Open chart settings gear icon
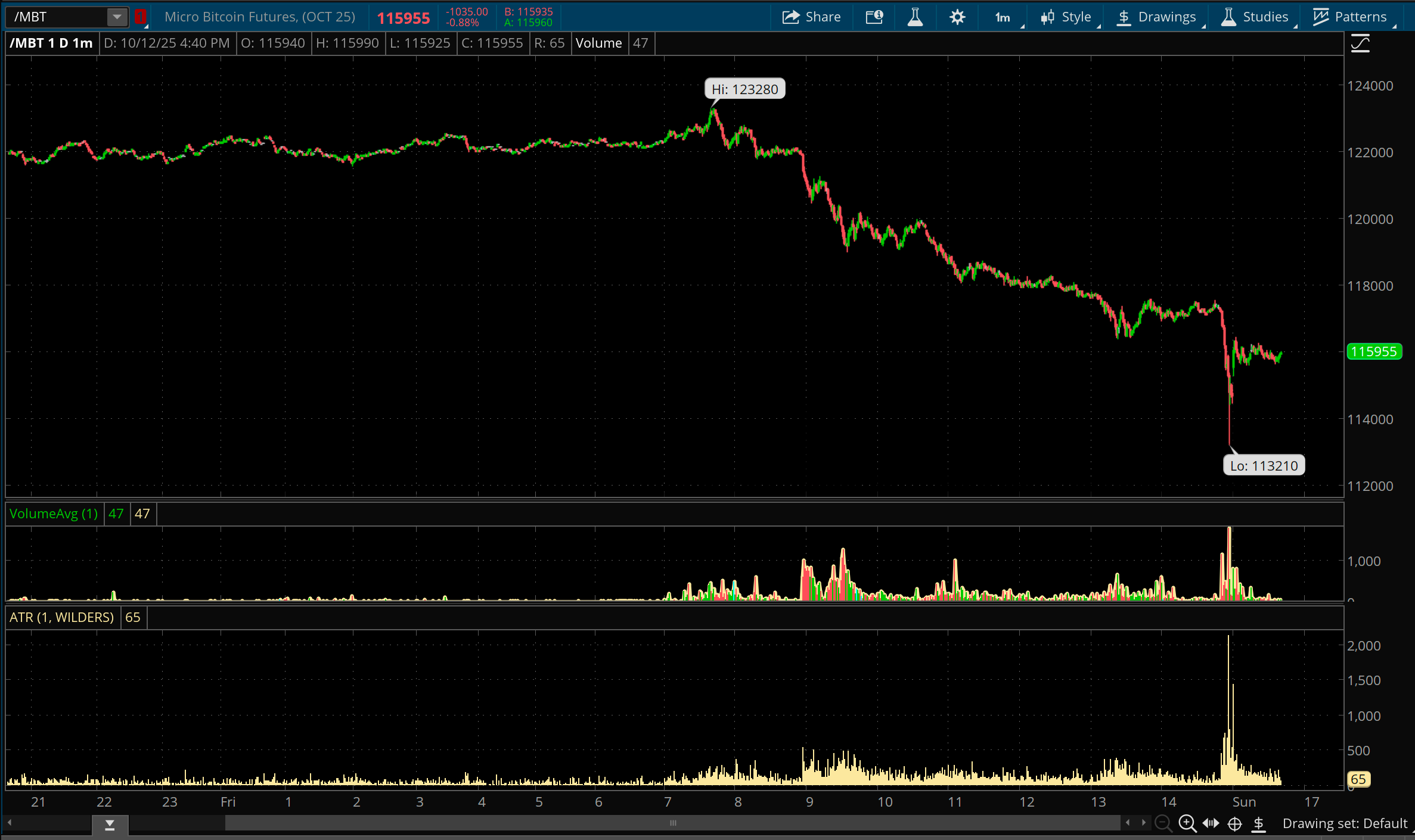The width and height of the screenshot is (1415, 840). pyautogui.click(x=957, y=17)
